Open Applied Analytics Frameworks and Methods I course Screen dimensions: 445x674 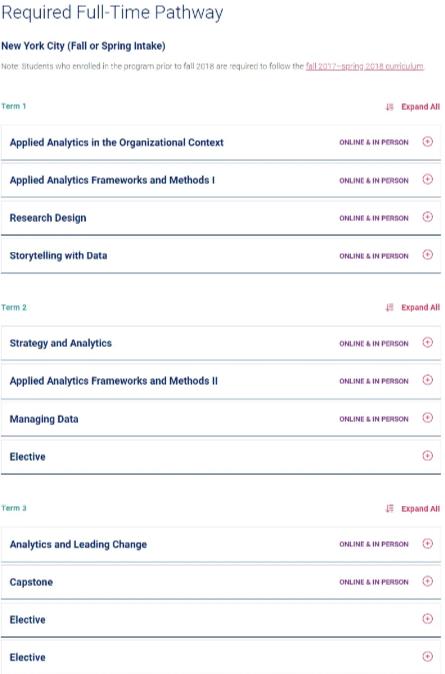tap(221, 180)
